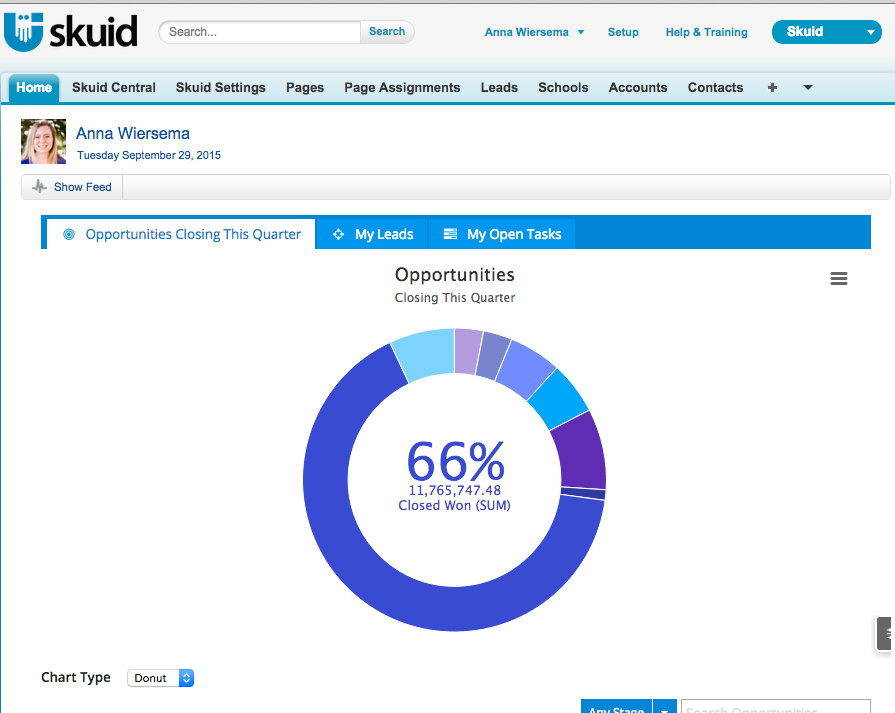
Task: Open the Any Stage dropdown arrow
Action: coord(664,708)
